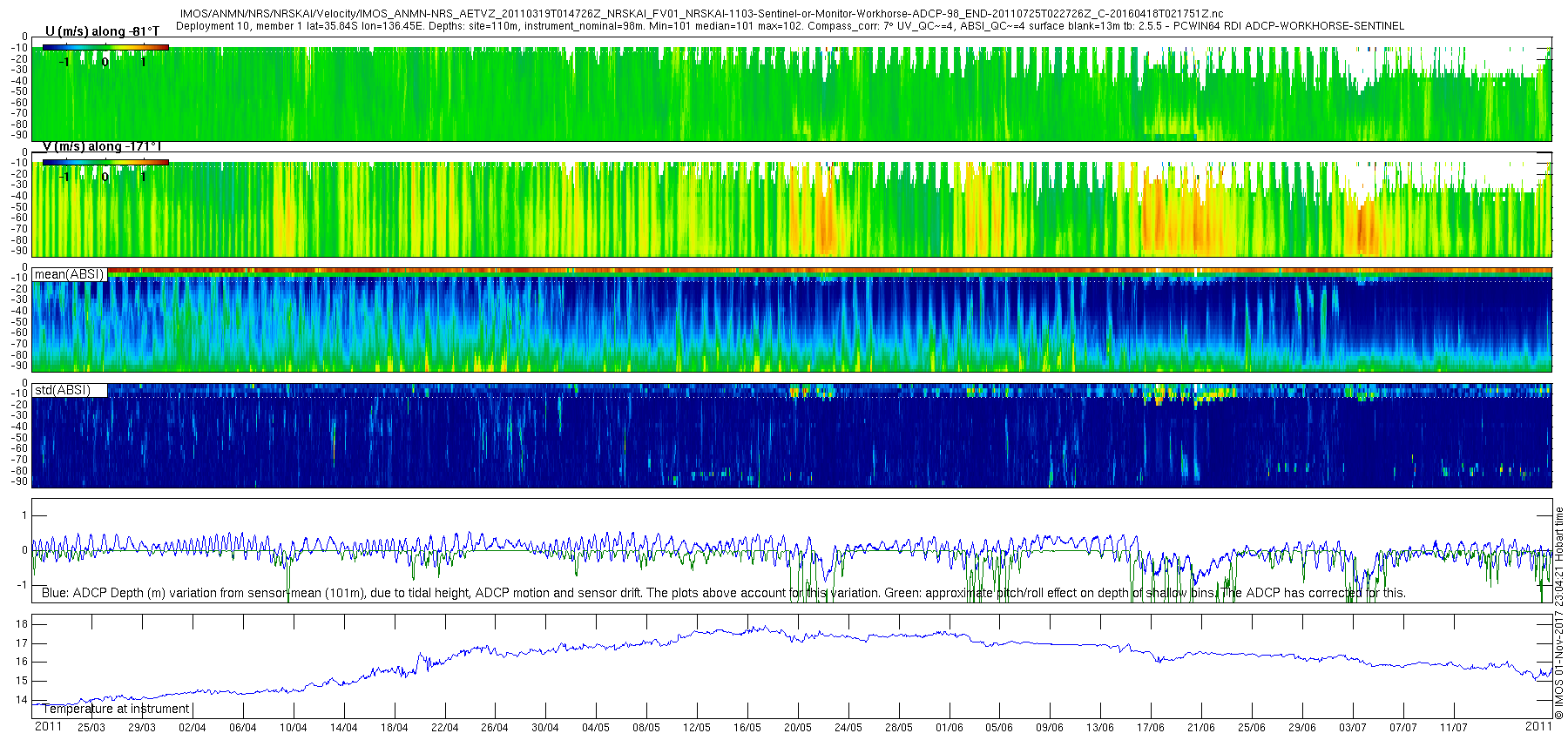Click the 'U (m/s) along -81°T' title
This screenshot has width=1568, height=740.
click(x=102, y=31)
